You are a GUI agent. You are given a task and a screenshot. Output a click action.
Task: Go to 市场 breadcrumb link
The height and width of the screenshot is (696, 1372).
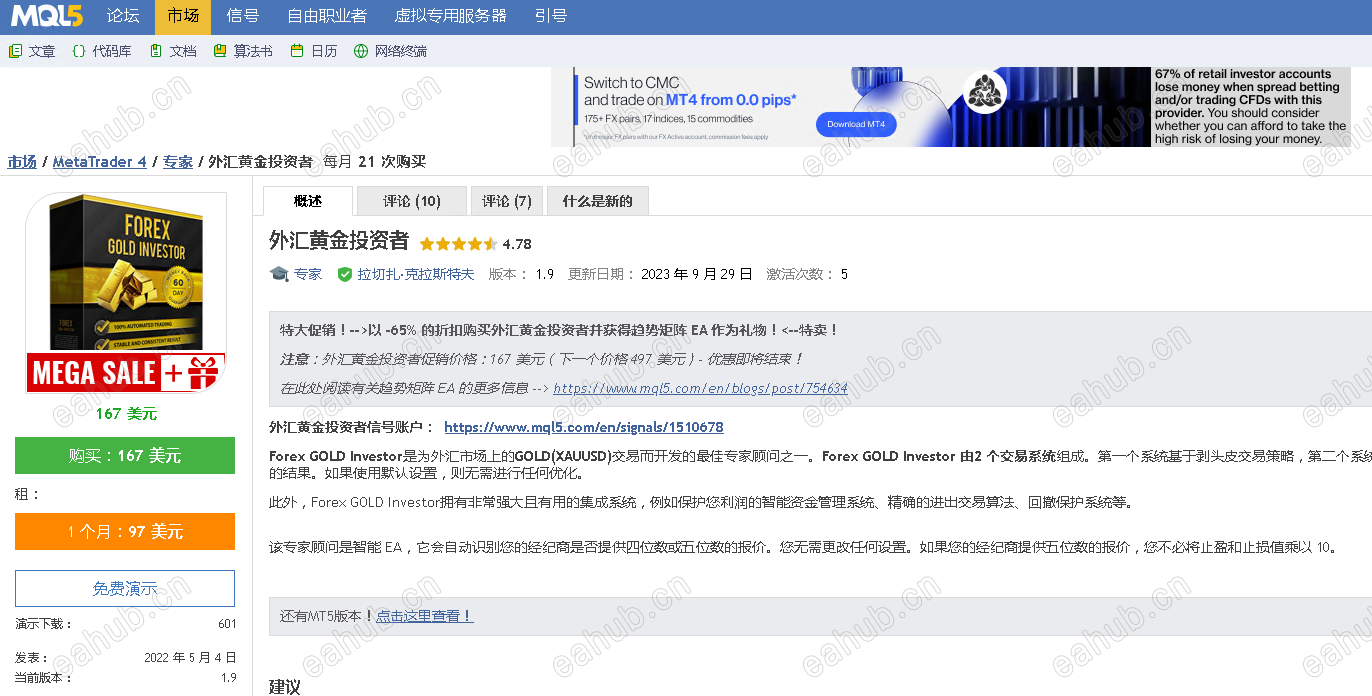point(22,162)
